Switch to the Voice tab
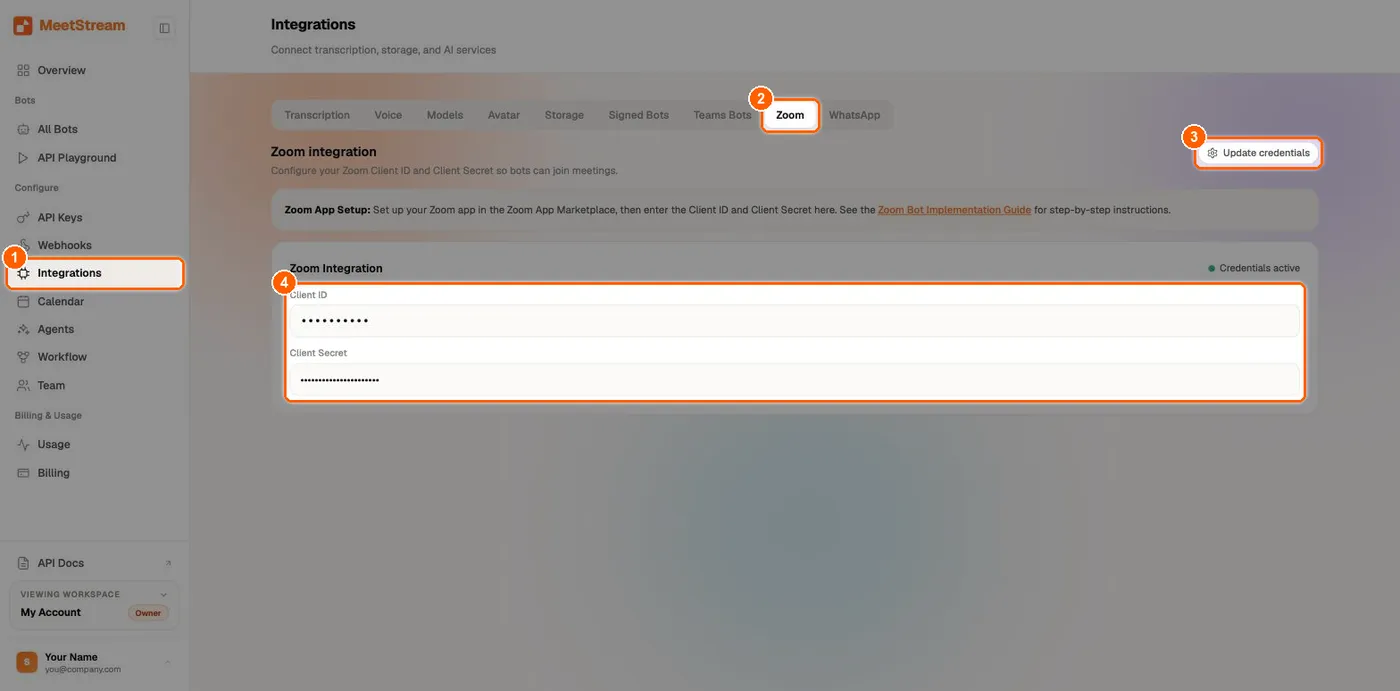 (x=388, y=115)
